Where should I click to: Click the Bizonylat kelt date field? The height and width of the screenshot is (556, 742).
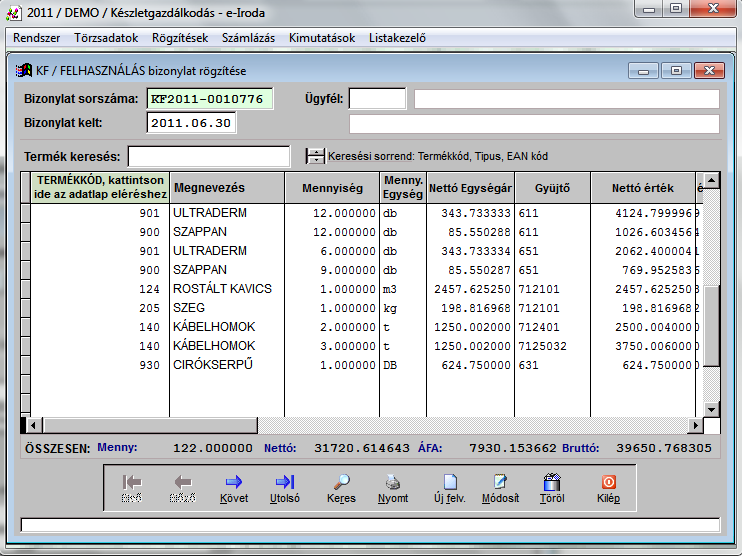point(189,123)
